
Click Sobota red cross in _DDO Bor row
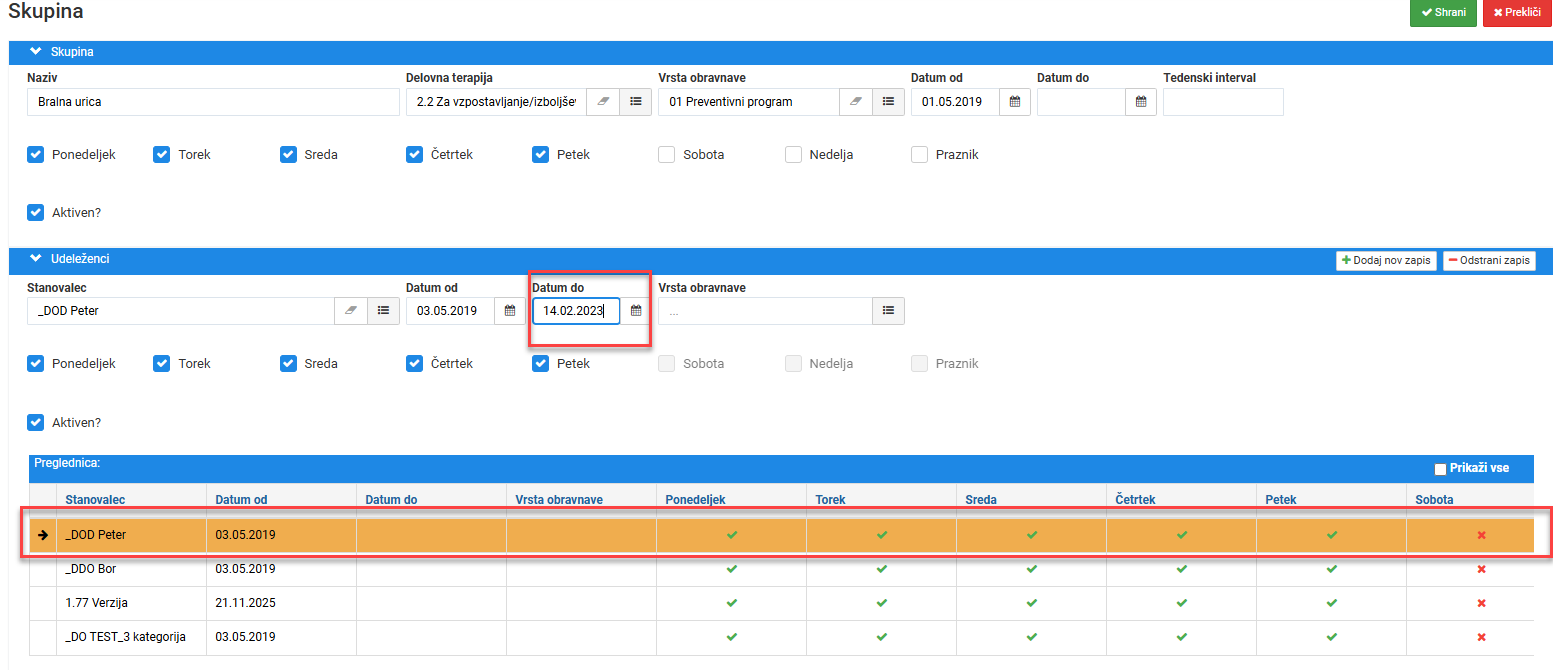(x=1481, y=569)
